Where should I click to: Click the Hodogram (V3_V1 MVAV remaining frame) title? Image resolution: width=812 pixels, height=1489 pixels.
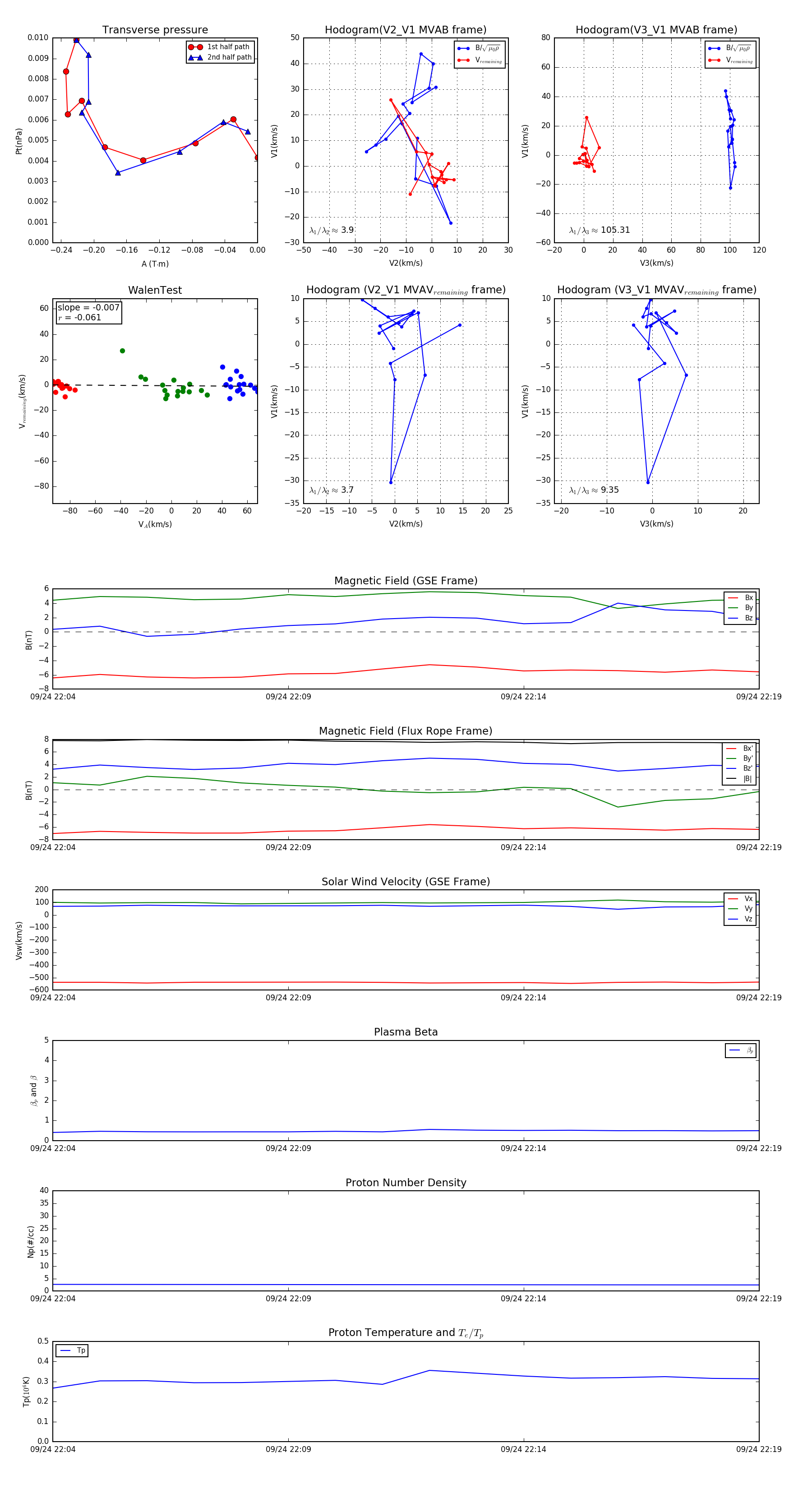tap(656, 290)
